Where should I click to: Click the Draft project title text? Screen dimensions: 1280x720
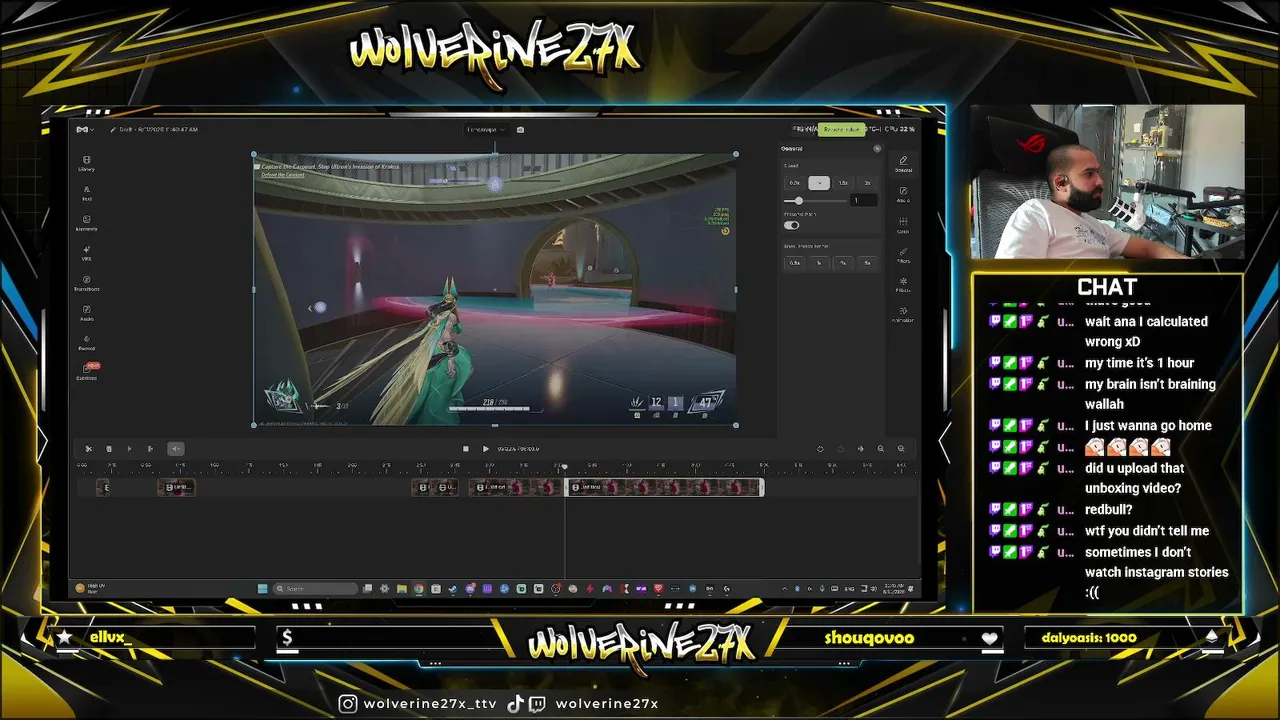(158, 129)
